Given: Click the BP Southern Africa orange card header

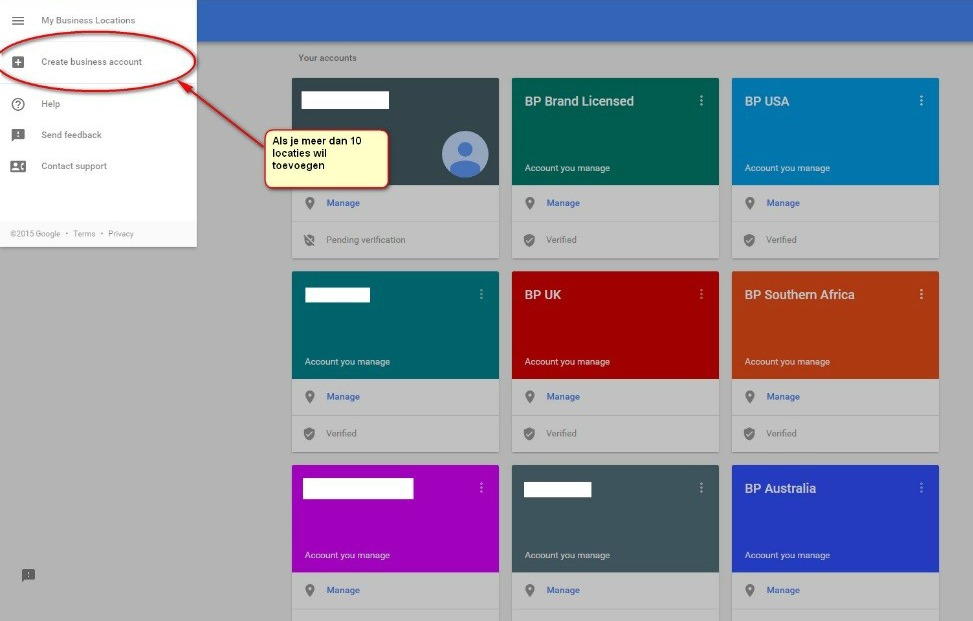Looking at the screenshot, I should click(835, 325).
